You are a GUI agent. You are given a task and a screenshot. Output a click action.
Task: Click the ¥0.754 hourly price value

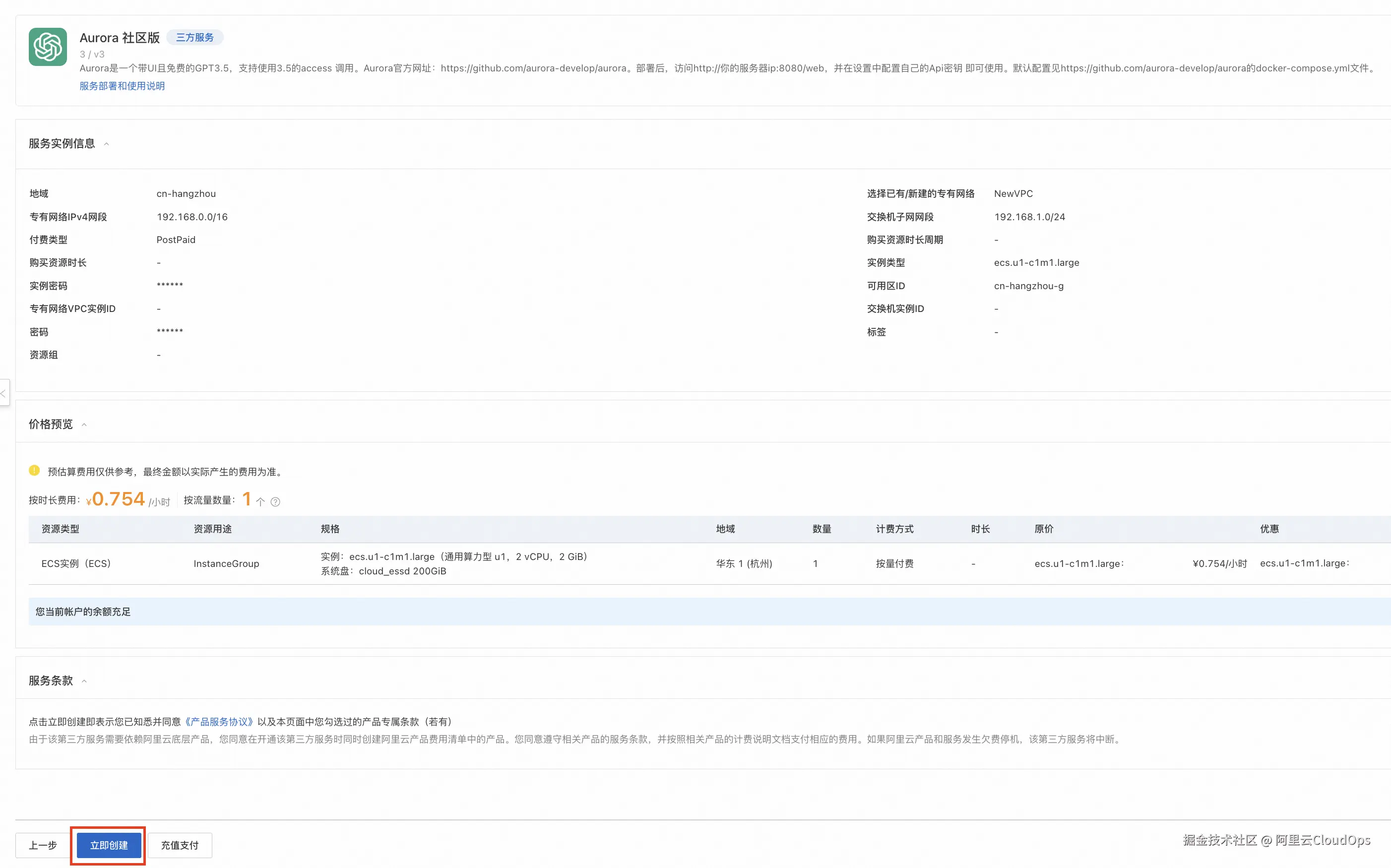118,499
